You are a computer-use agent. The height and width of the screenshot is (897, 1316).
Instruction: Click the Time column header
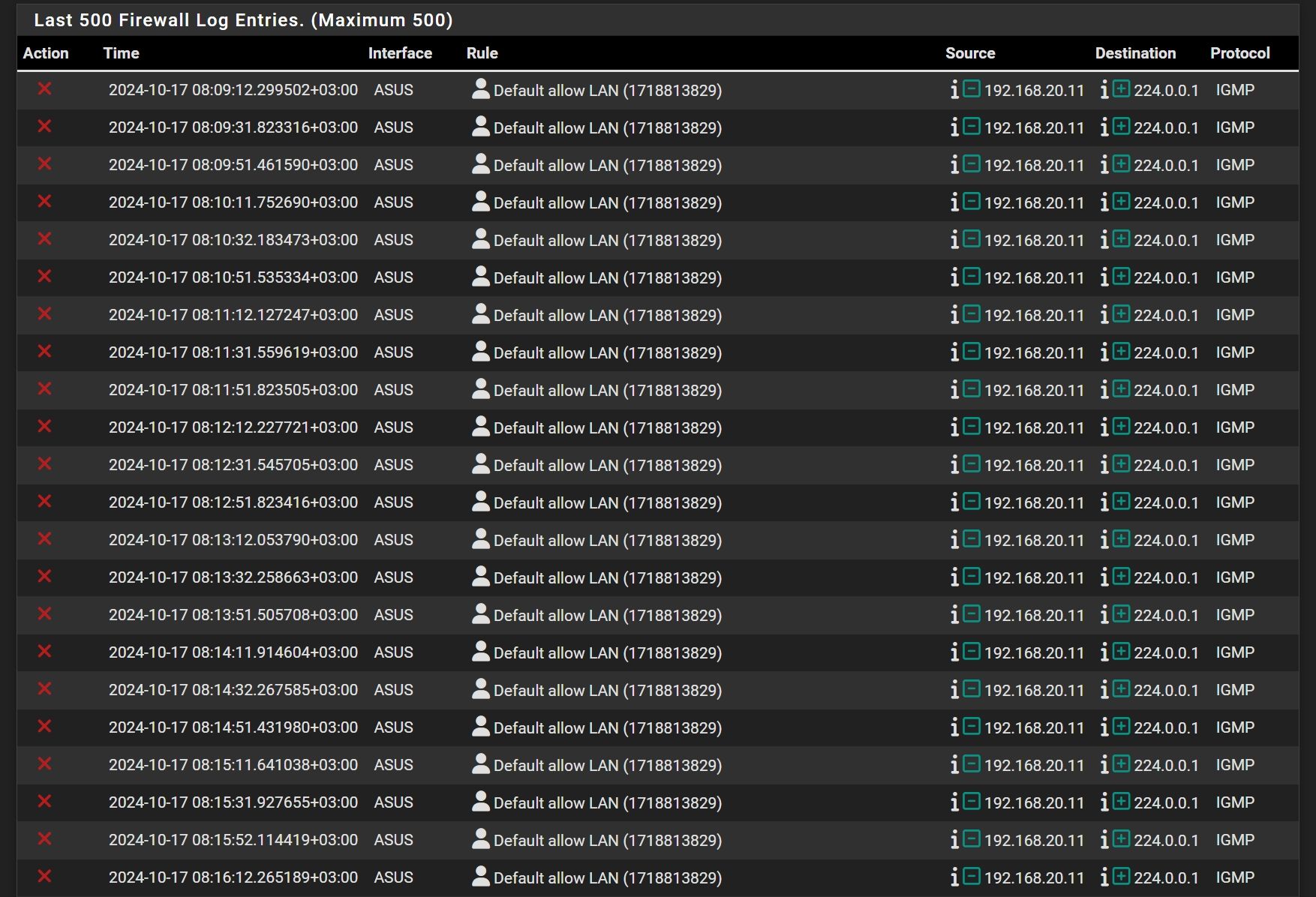pyautogui.click(x=121, y=53)
